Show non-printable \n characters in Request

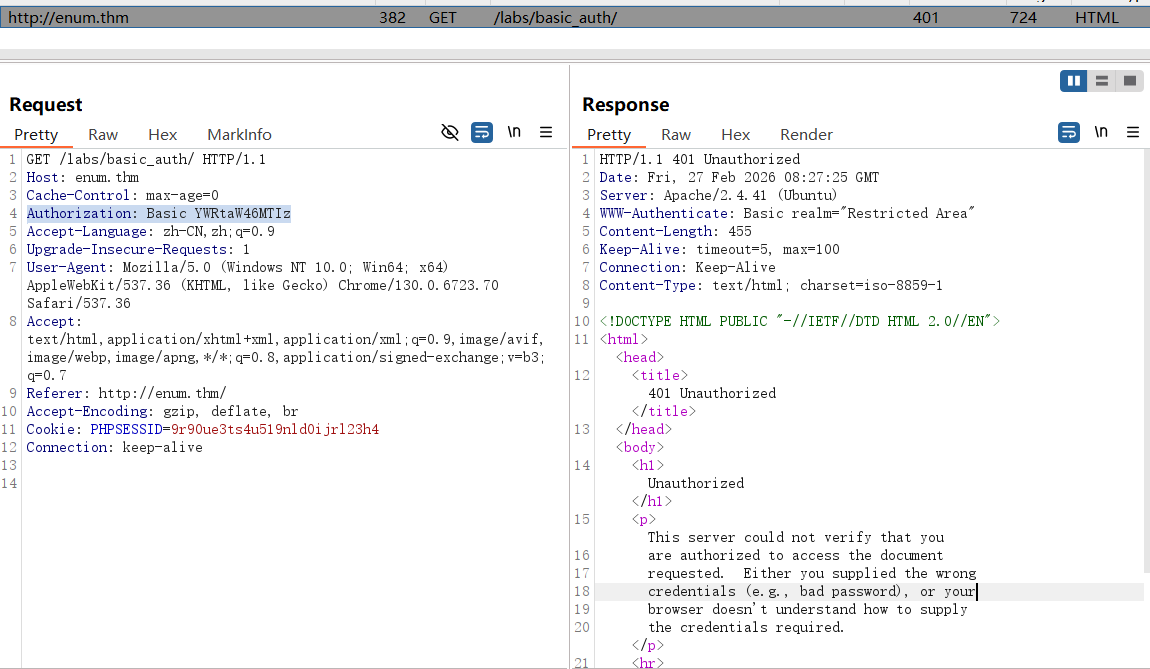tap(514, 132)
